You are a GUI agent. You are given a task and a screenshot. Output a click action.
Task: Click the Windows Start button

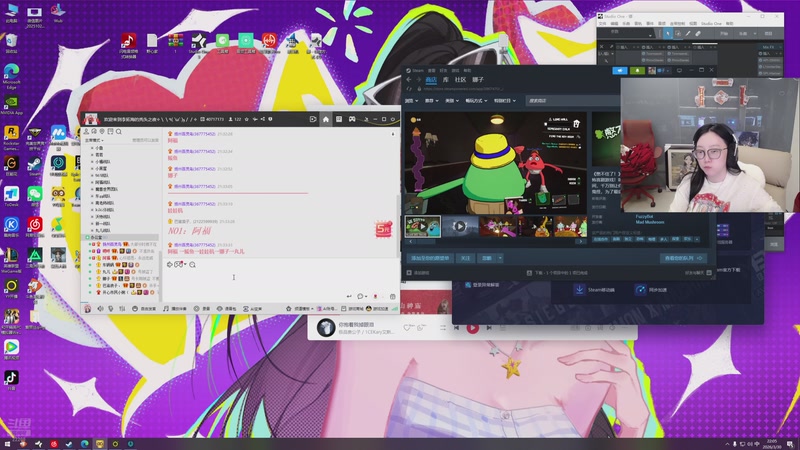pyautogui.click(x=7, y=444)
